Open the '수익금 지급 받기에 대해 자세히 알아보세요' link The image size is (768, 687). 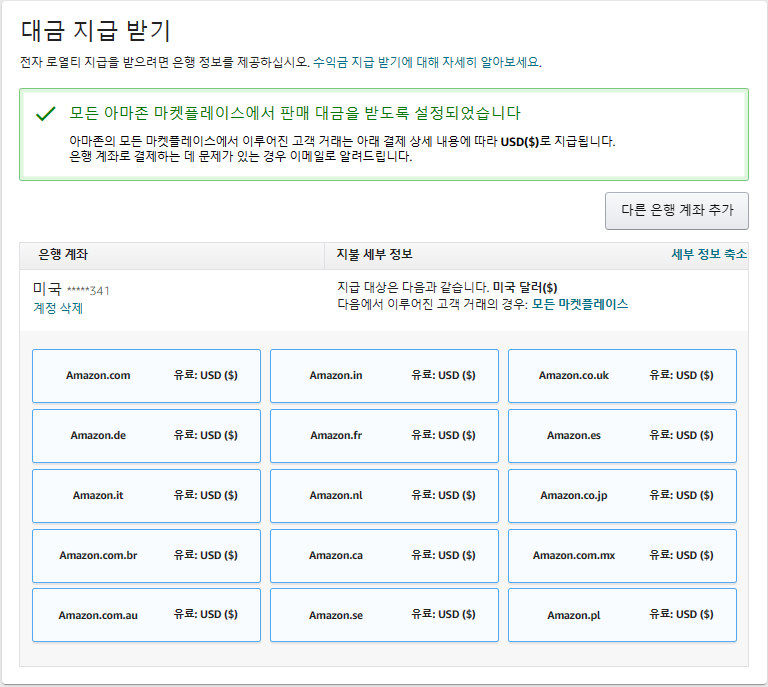click(427, 62)
